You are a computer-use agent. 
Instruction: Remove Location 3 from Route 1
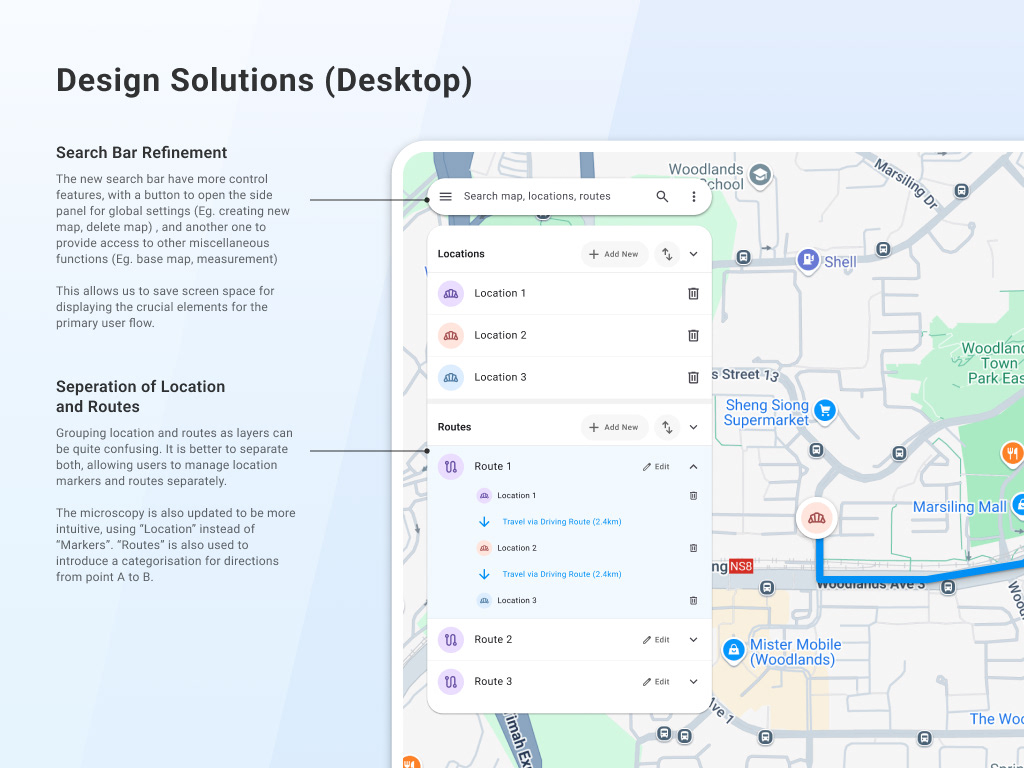coord(694,600)
